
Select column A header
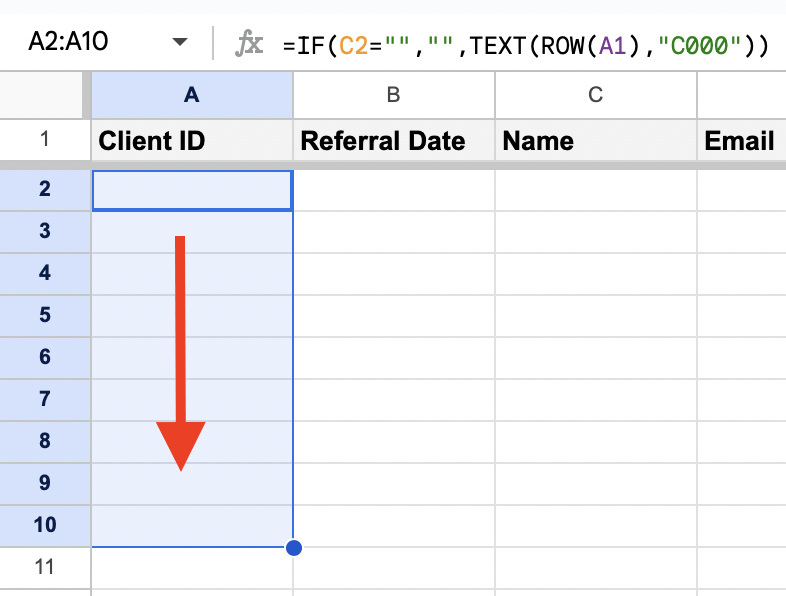coord(192,95)
